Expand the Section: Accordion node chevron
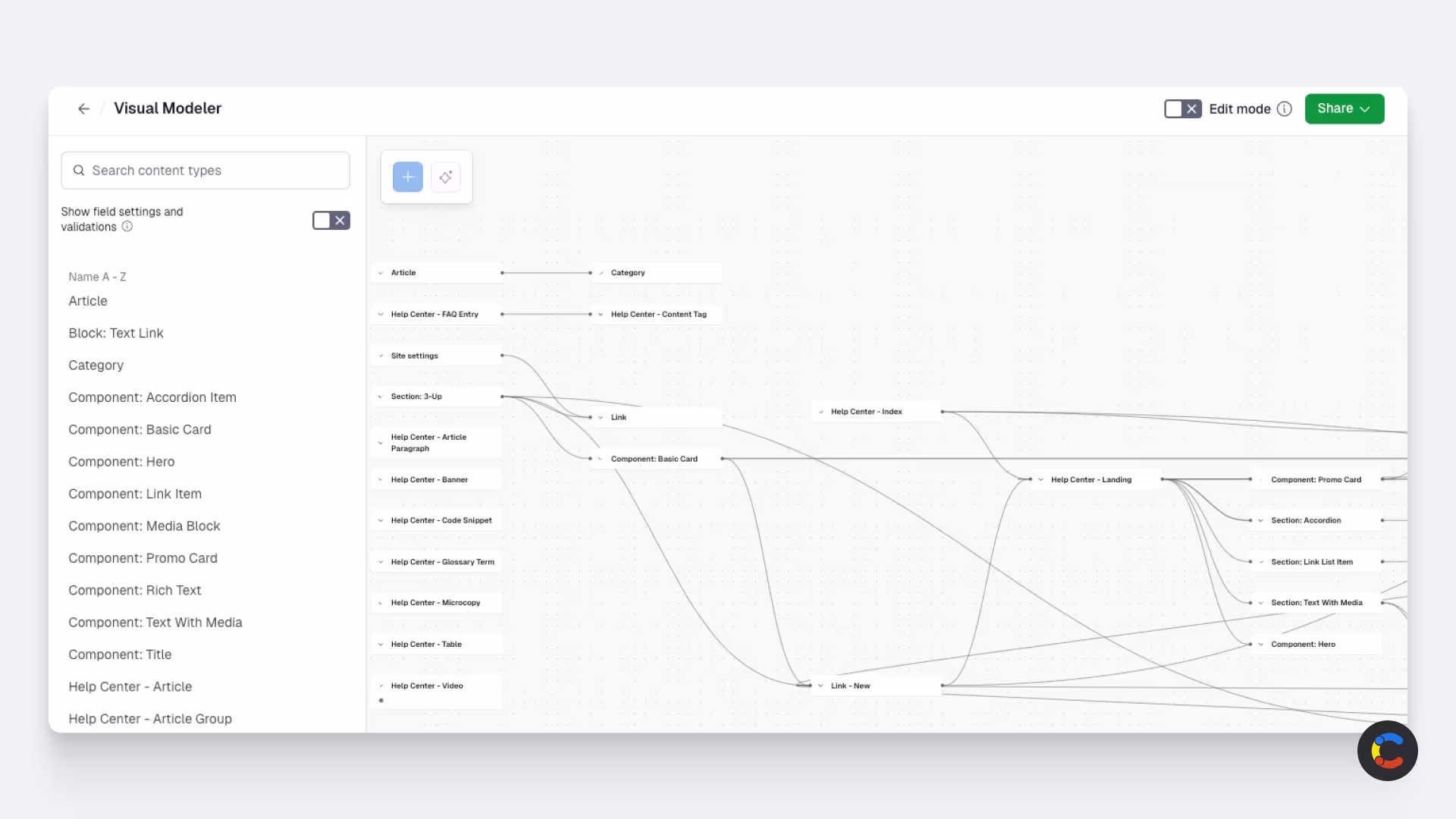This screenshot has height=819, width=1456. pos(1261,521)
